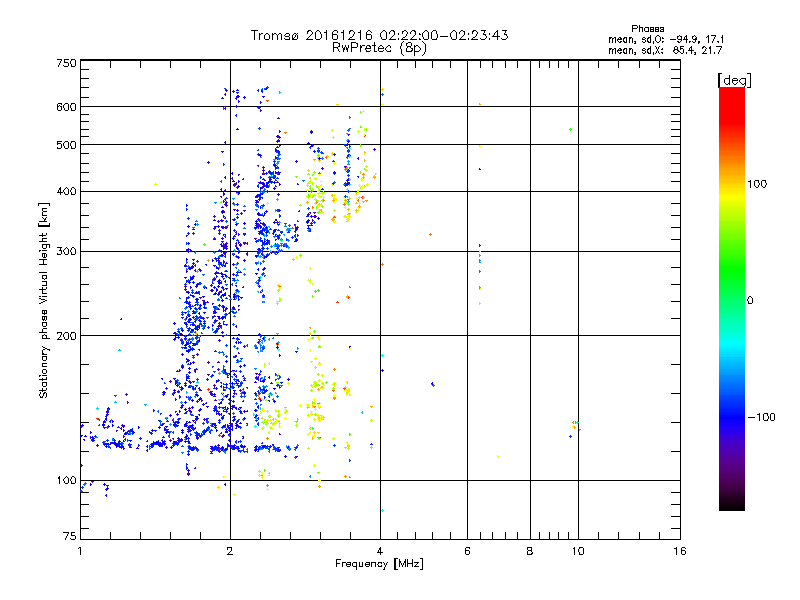Click the x-axis "16" MHz tick label
Image resolution: width=800 pixels, height=600 pixels.
click(x=680, y=551)
